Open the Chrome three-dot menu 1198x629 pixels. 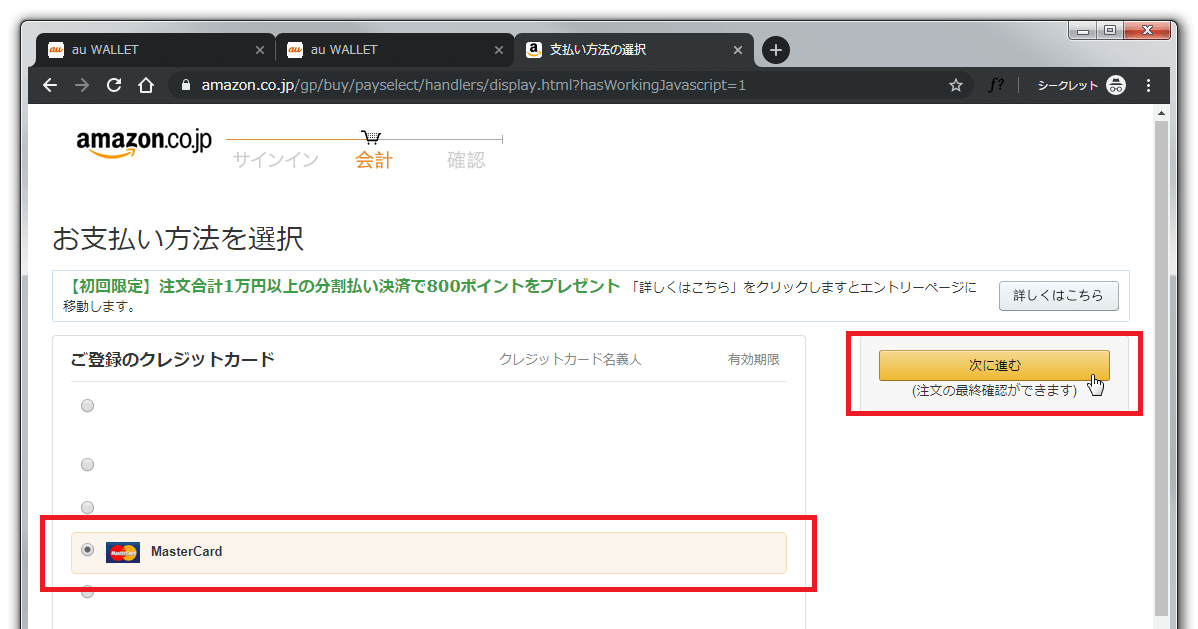click(1148, 86)
